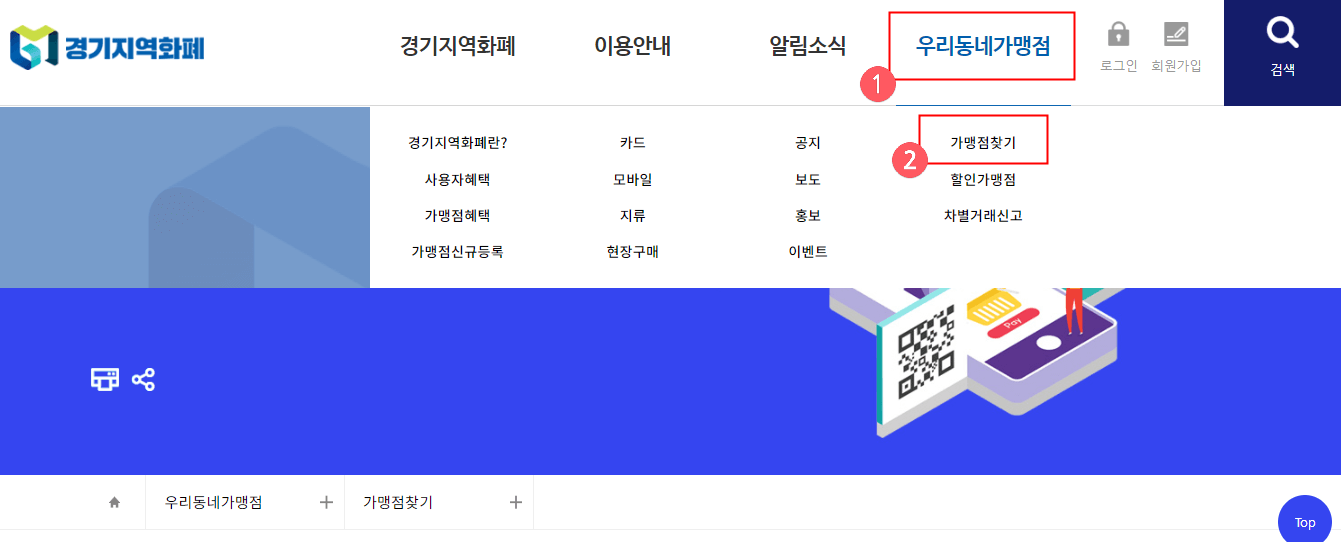Jump back up with the Top button
Image resolution: width=1341 pixels, height=542 pixels.
click(x=1305, y=521)
